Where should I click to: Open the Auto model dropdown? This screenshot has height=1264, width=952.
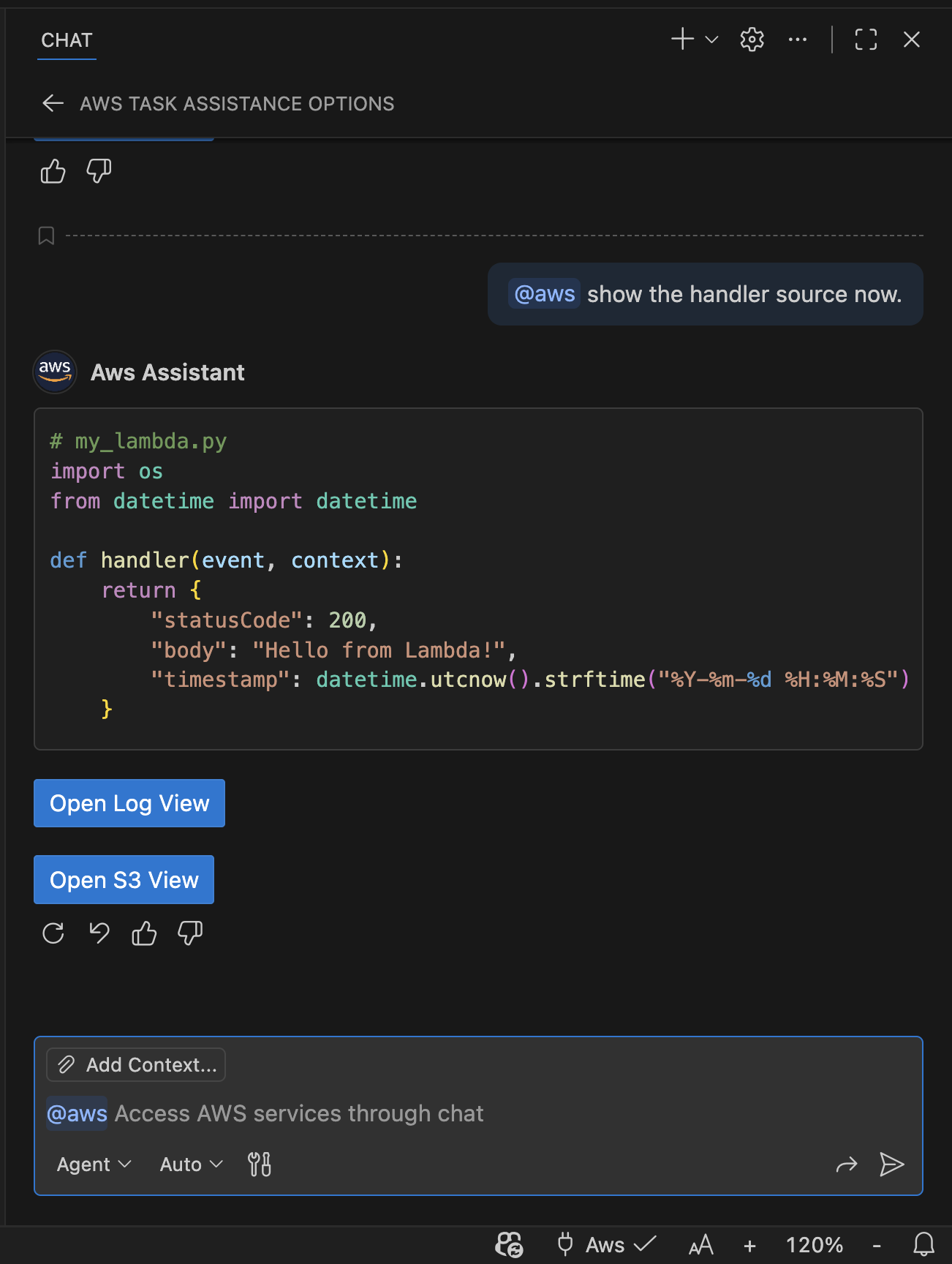pyautogui.click(x=191, y=1165)
